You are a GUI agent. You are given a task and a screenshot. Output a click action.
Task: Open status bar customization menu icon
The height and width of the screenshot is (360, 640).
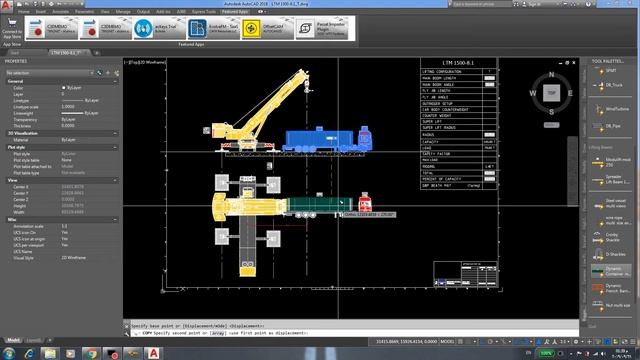click(x=633, y=341)
